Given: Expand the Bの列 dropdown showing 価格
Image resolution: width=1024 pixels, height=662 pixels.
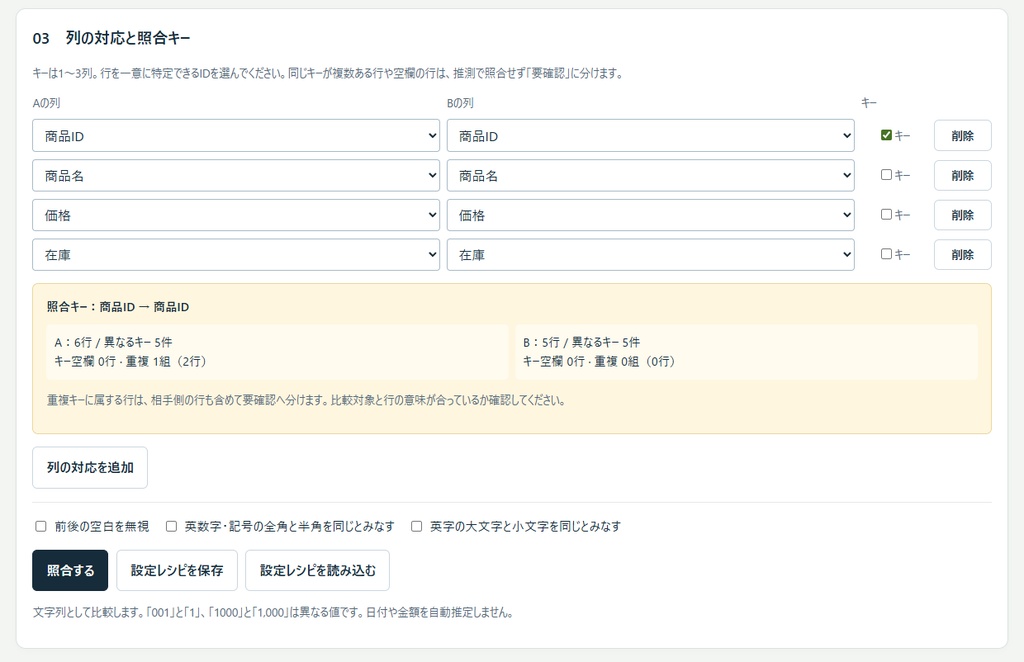Looking at the screenshot, I should (650, 215).
